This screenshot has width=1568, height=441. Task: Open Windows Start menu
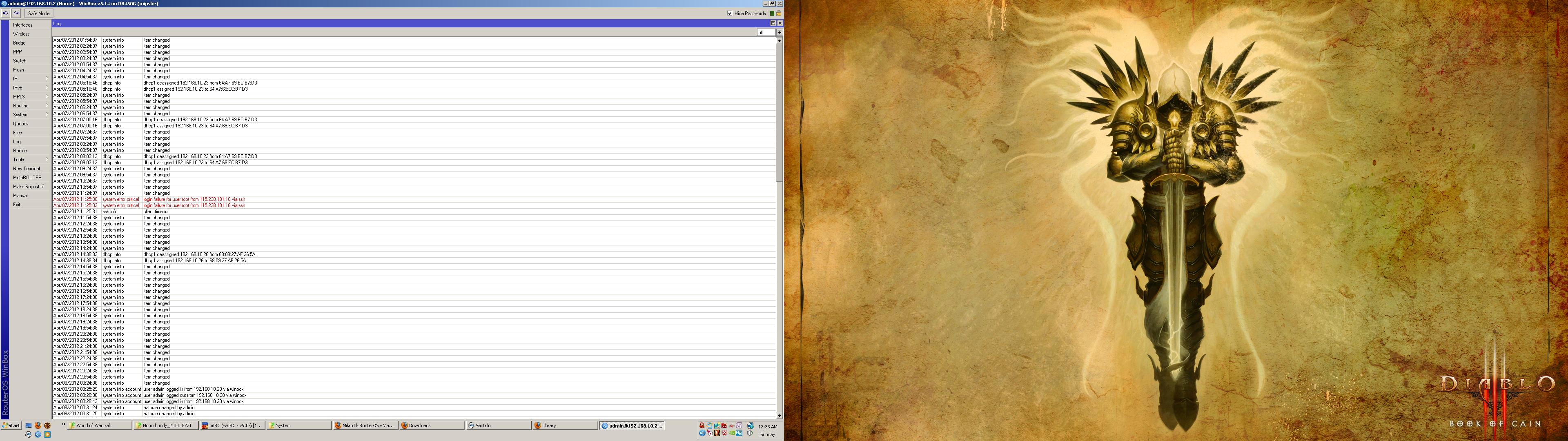[x=11, y=426]
